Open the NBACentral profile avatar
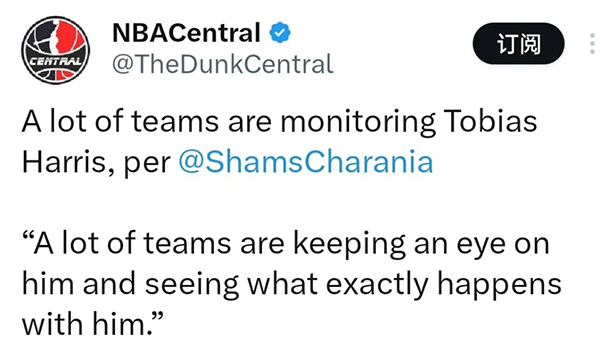This screenshot has width=600, height=361. click(x=55, y=50)
